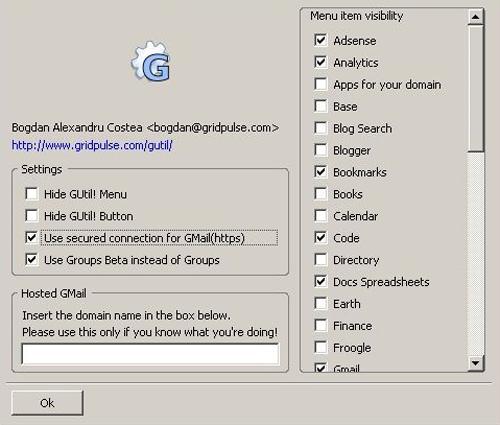The height and width of the screenshot is (425, 500).
Task: Click the scrollbar track below the thumb
Action: click(476, 253)
